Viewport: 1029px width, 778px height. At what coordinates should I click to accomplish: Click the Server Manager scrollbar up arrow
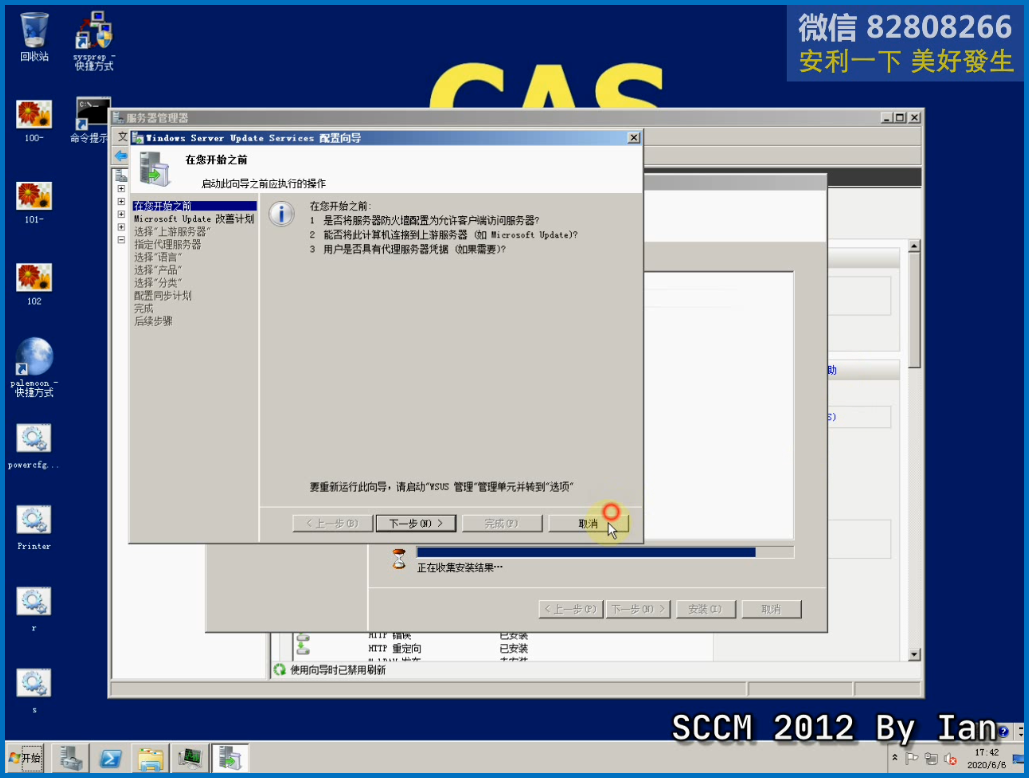click(914, 246)
